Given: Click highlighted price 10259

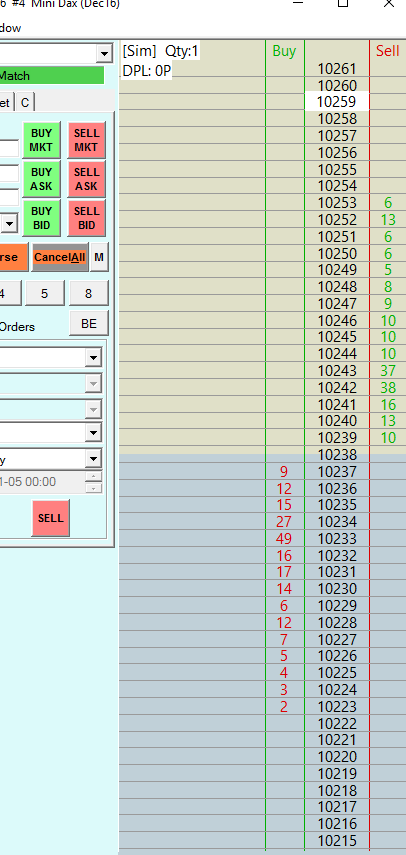Looking at the screenshot, I should click(x=337, y=102).
